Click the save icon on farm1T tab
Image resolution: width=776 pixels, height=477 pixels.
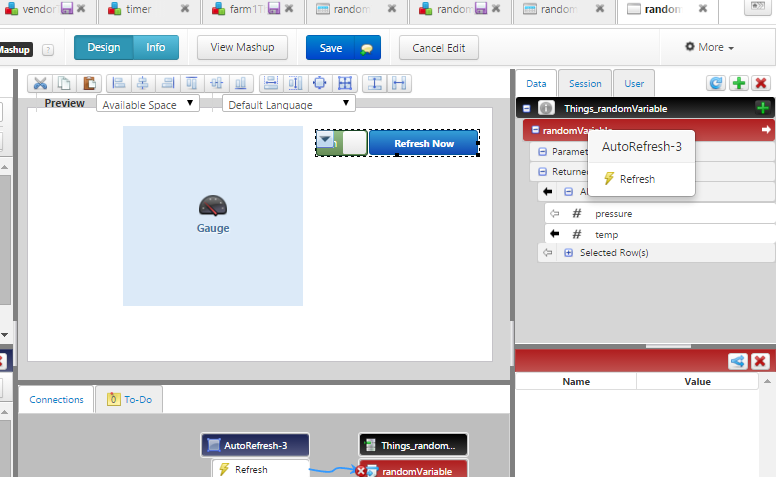[274, 8]
